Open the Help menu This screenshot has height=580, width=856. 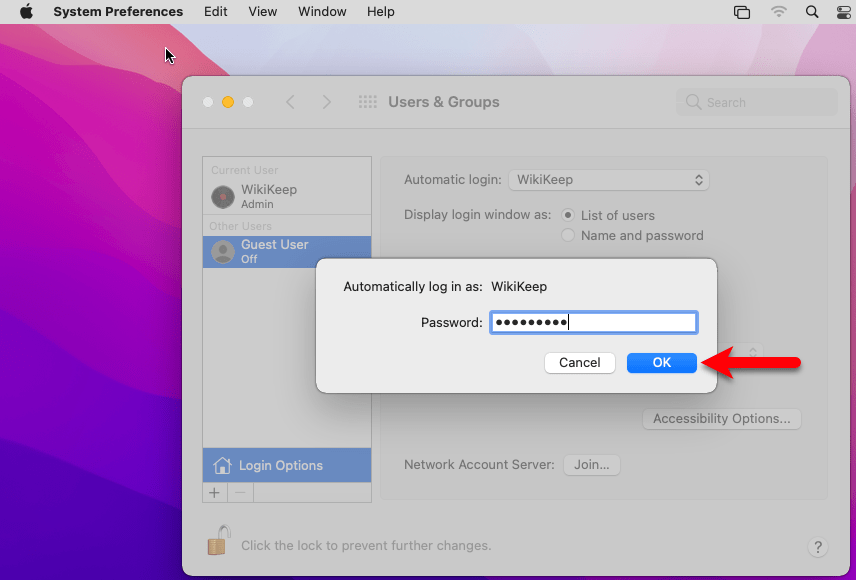click(x=381, y=11)
